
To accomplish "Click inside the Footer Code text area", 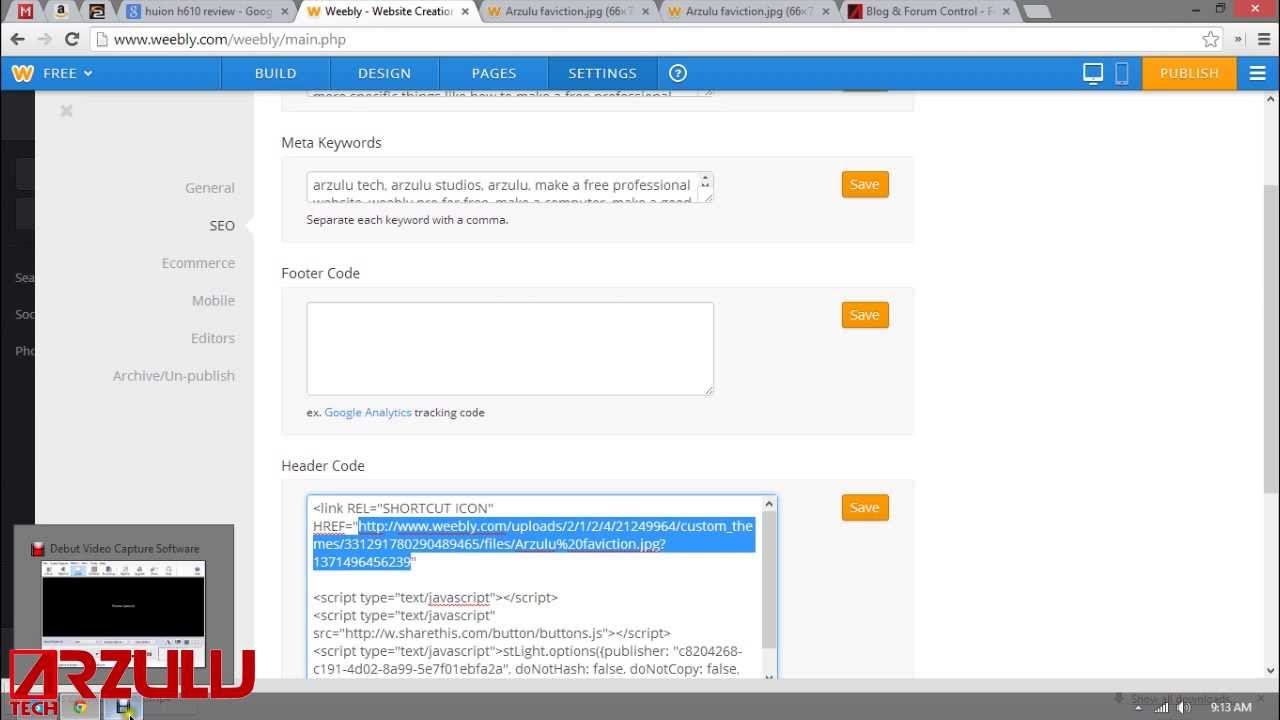I will [509, 347].
